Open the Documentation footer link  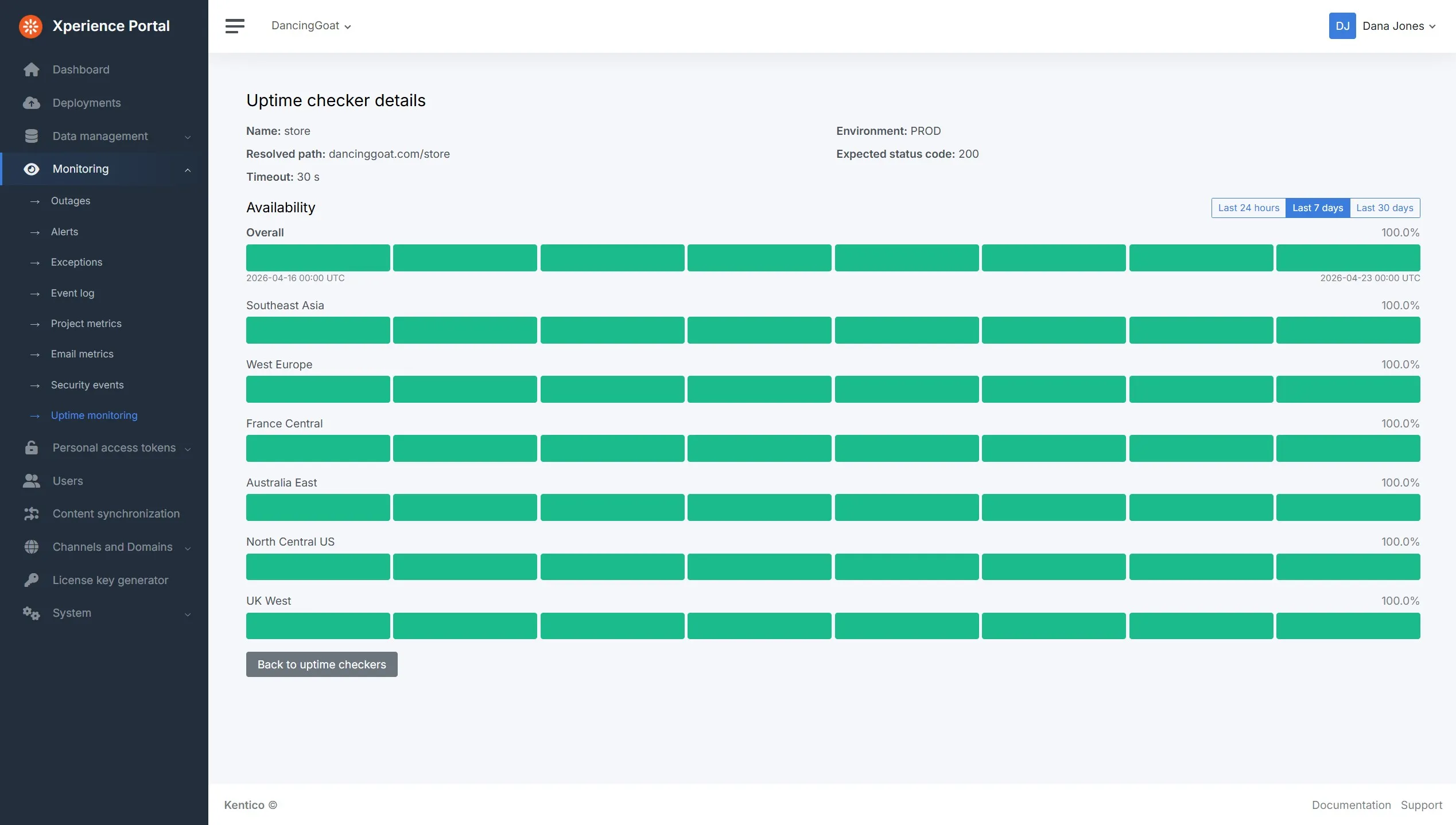tap(1351, 805)
